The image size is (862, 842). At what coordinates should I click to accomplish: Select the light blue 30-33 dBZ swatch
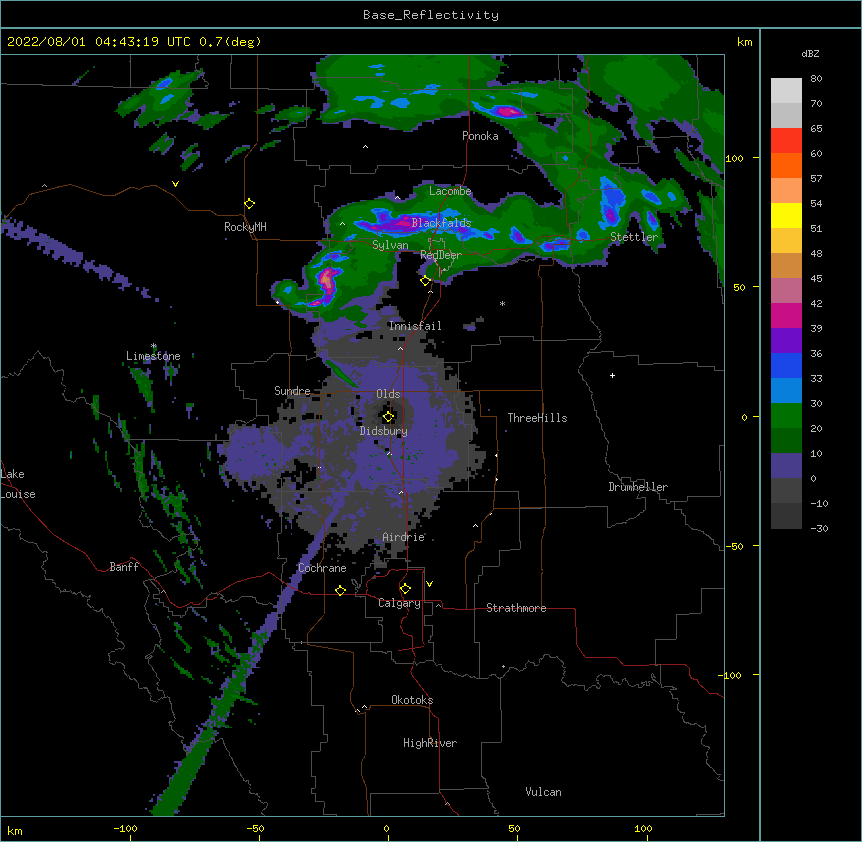pos(786,391)
